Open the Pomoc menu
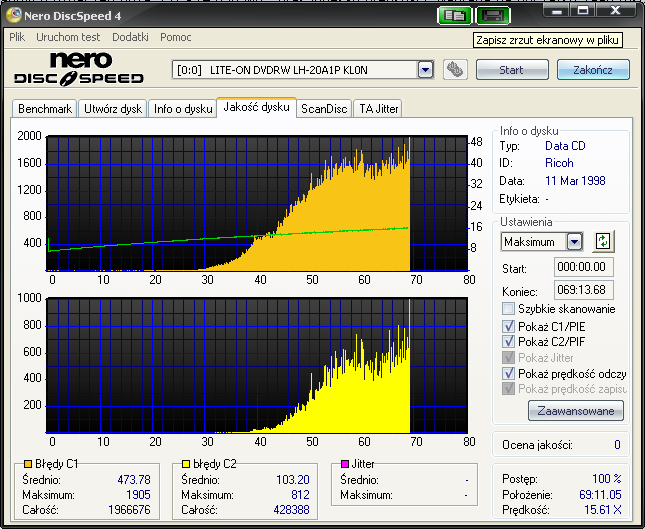This screenshot has height=529, width=645. point(176,37)
